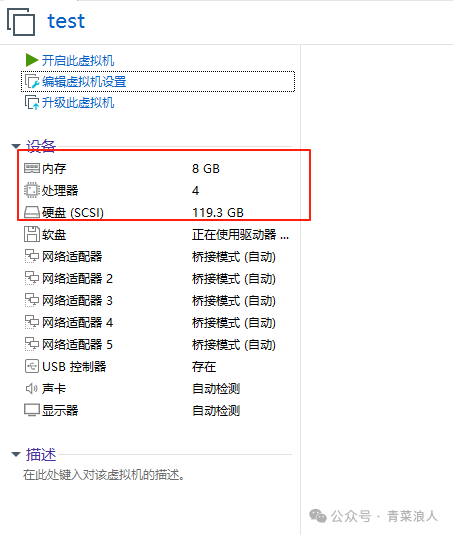
Task: Click the 网络适配器 2 network icon
Action: point(32,278)
